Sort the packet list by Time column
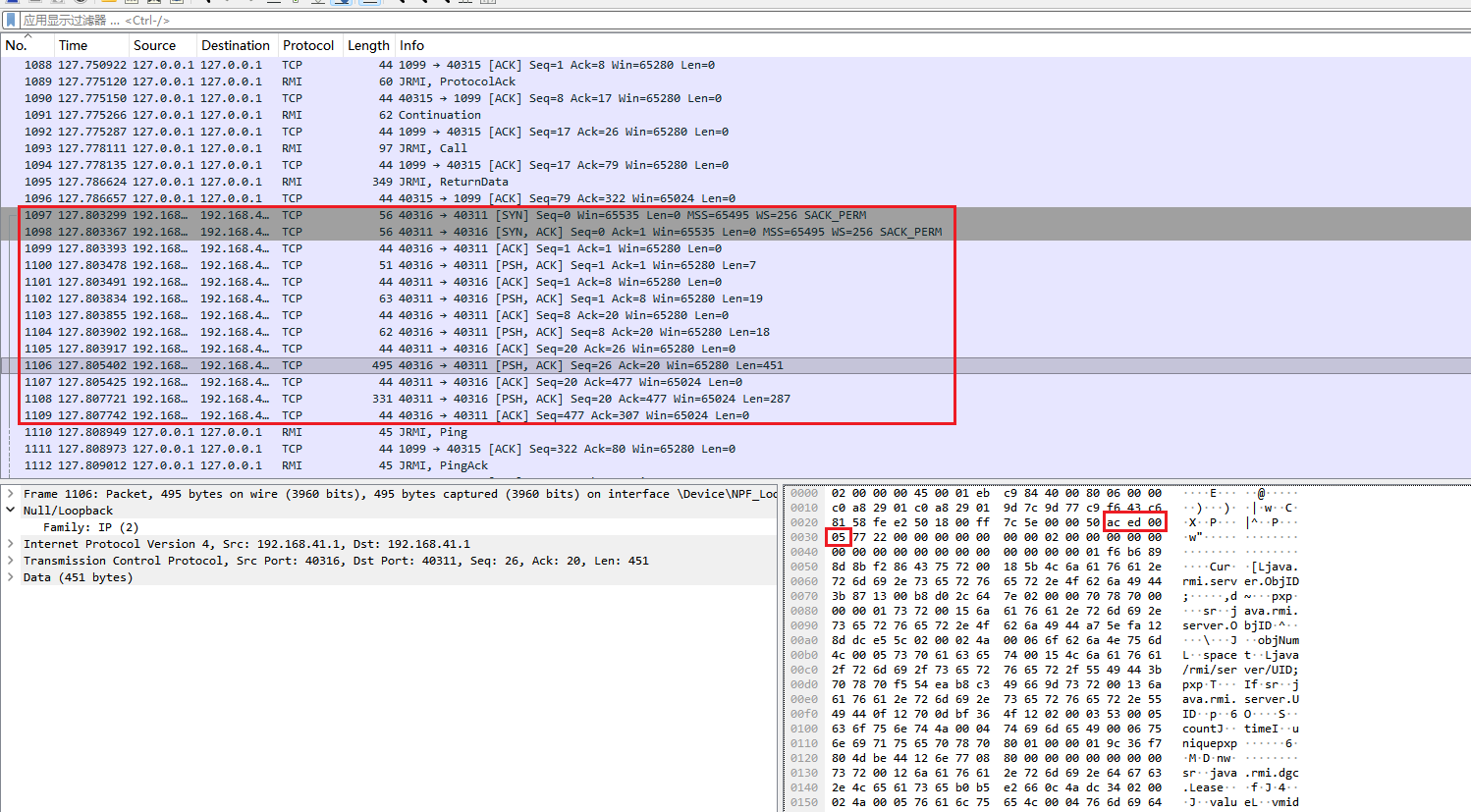This screenshot has height=812, width=1471. [x=74, y=45]
